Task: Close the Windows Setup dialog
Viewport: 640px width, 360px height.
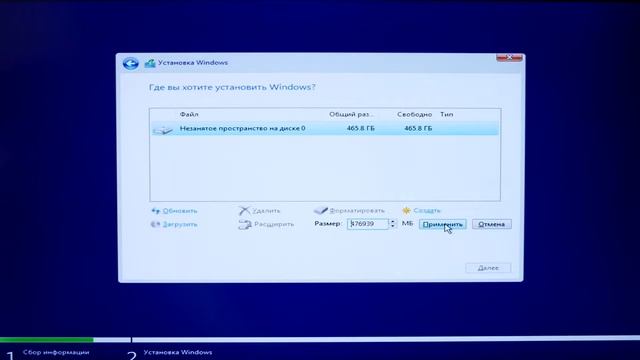Action: point(509,58)
